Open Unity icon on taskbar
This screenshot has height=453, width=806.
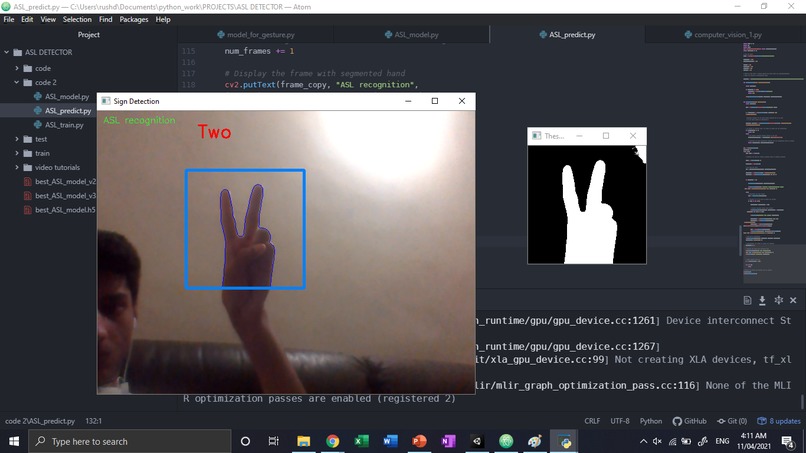click(x=477, y=442)
